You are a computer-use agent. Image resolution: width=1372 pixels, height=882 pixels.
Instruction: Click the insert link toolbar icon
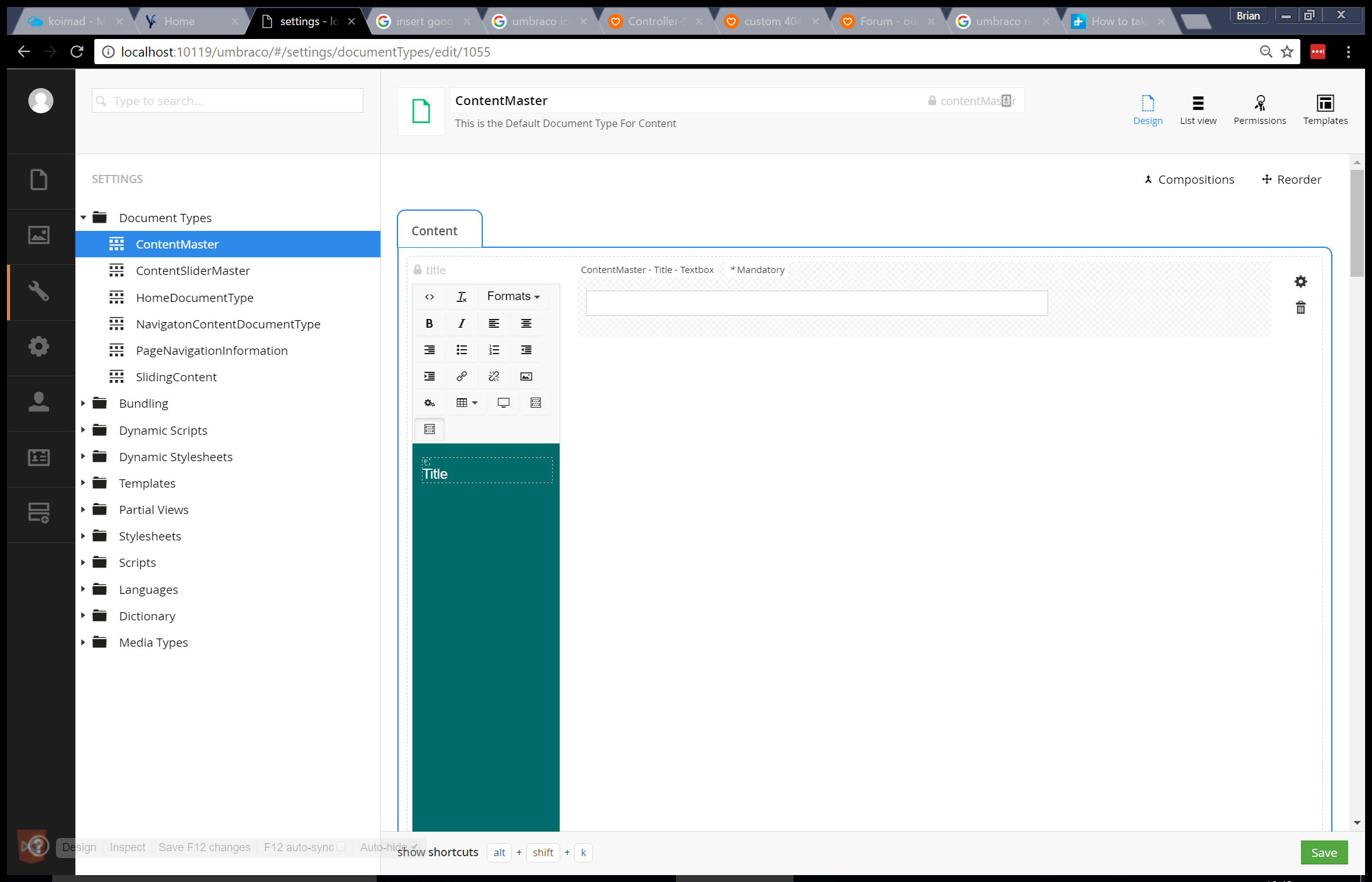(462, 376)
